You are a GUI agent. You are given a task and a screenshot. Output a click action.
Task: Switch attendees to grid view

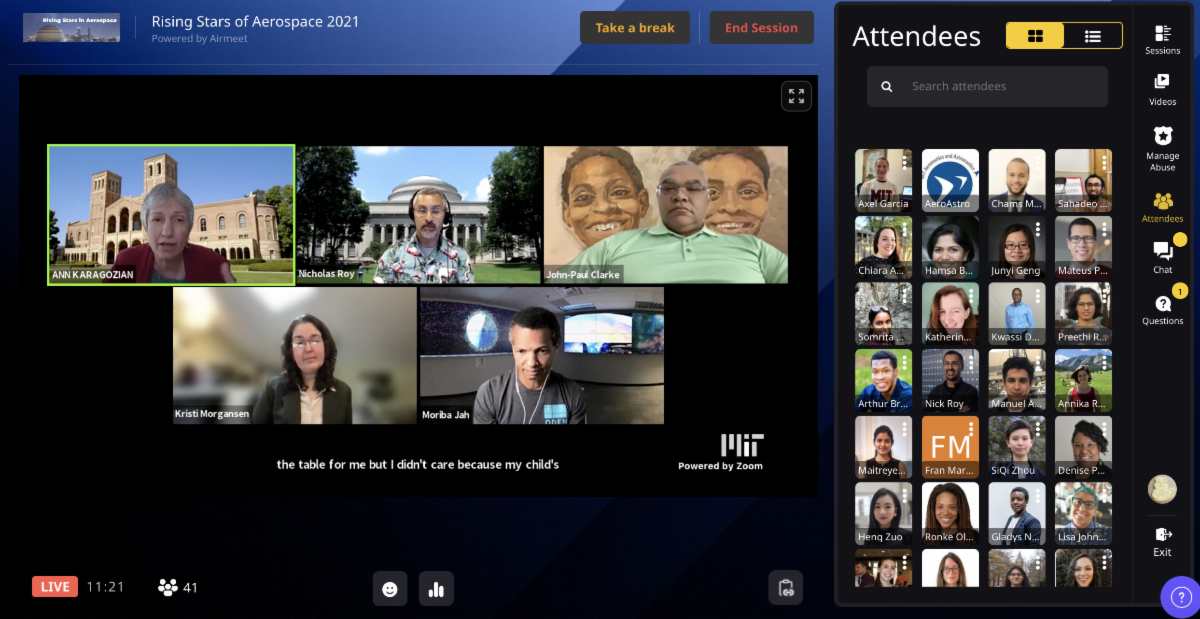click(x=1035, y=36)
